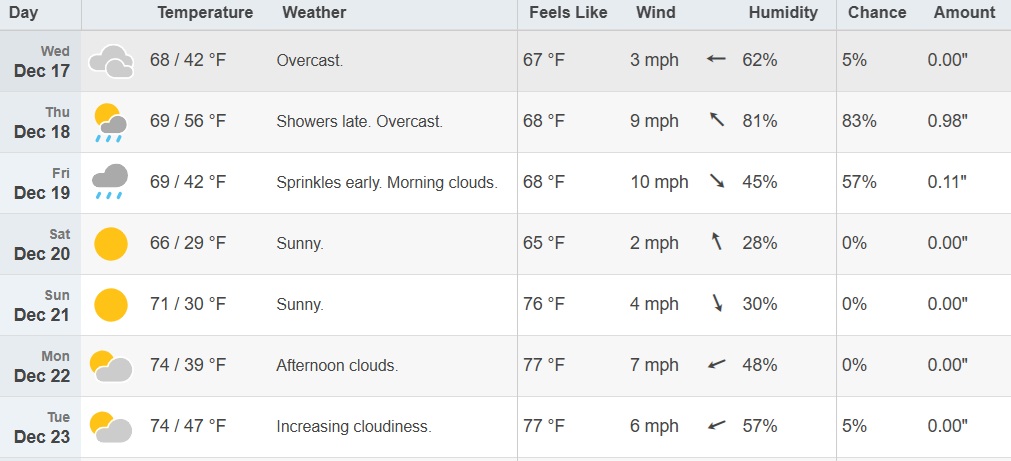Click the wind direction arrow for Dec 17
Image resolution: width=1011 pixels, height=461 pixels.
tap(715, 60)
